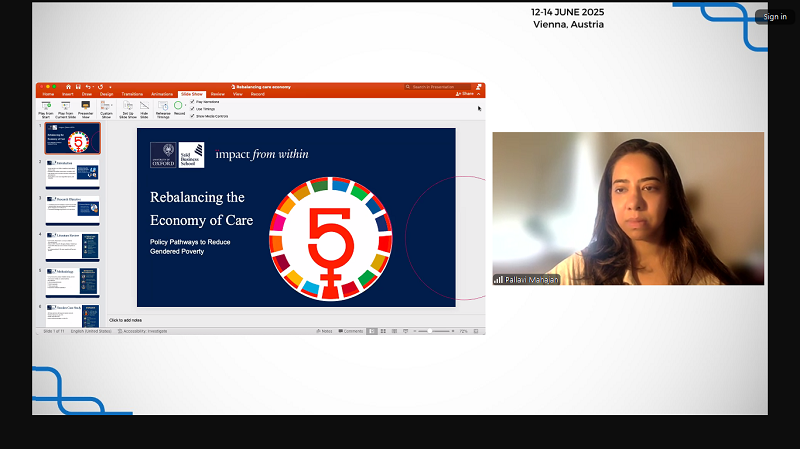The height and width of the screenshot is (449, 800).
Task: Click Play from Current Slide icon
Action: 65,106
